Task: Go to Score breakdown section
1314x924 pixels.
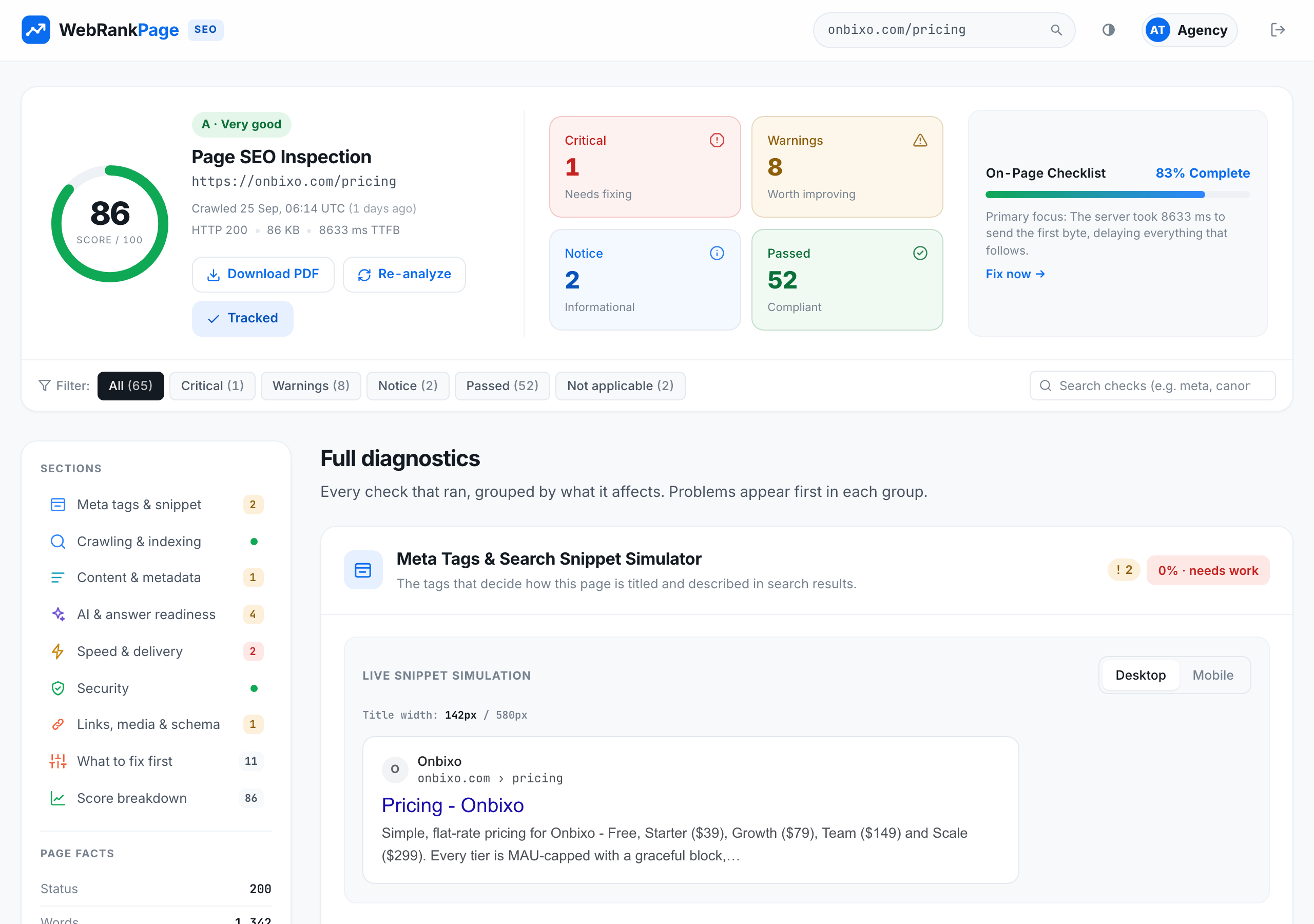Action: coord(156,798)
